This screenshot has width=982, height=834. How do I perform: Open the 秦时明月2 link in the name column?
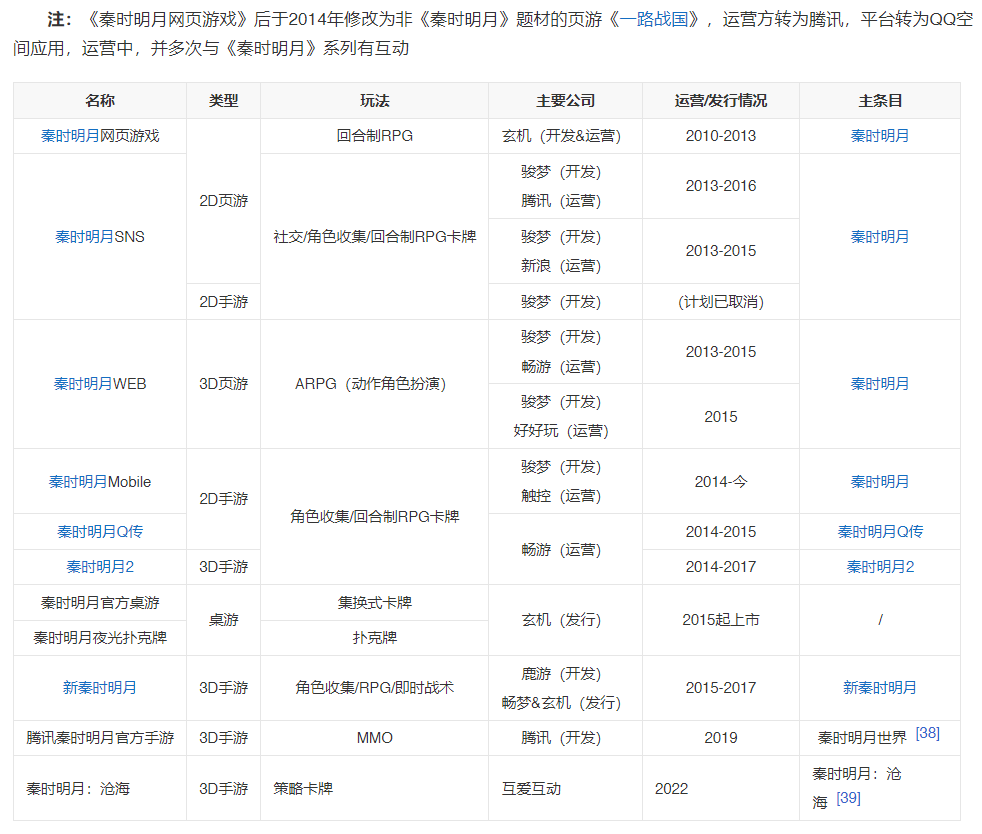click(100, 567)
